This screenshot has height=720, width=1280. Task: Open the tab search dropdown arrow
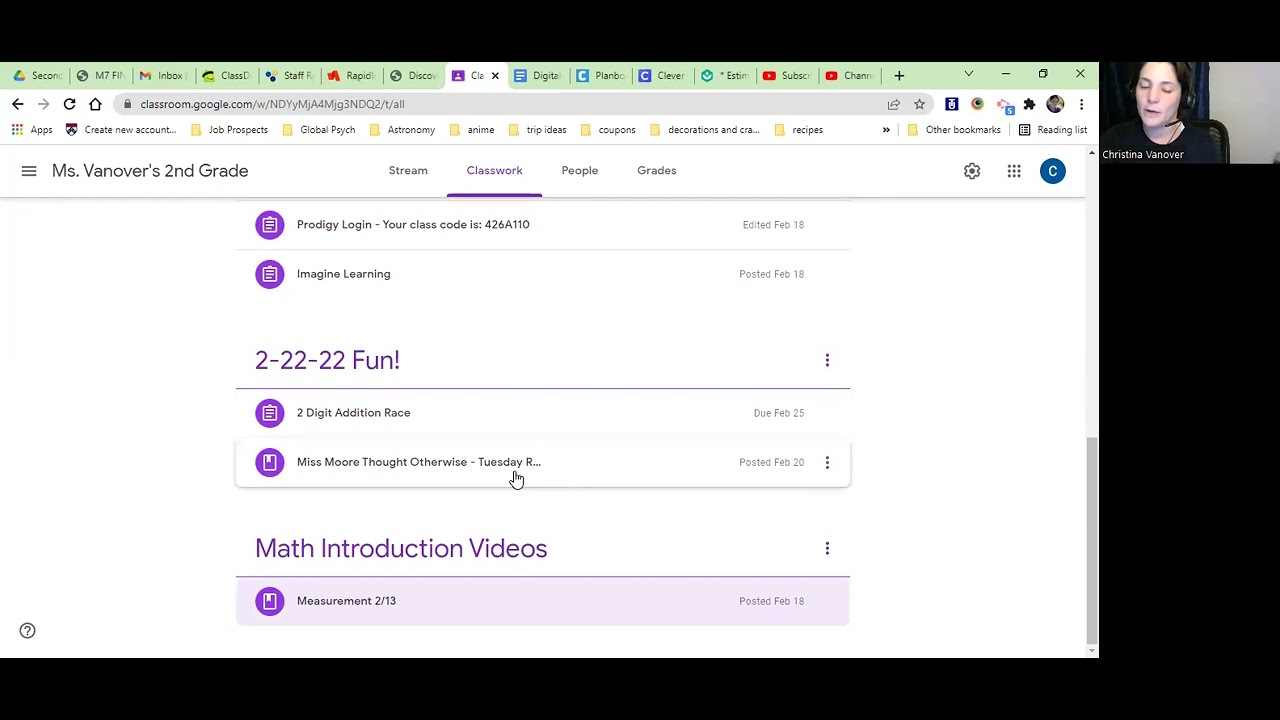coord(968,75)
